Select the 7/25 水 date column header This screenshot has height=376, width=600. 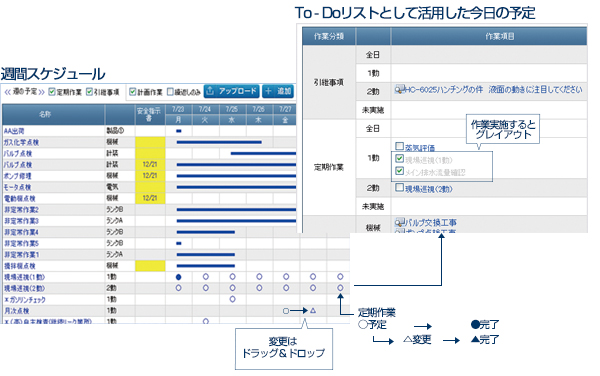232,114
